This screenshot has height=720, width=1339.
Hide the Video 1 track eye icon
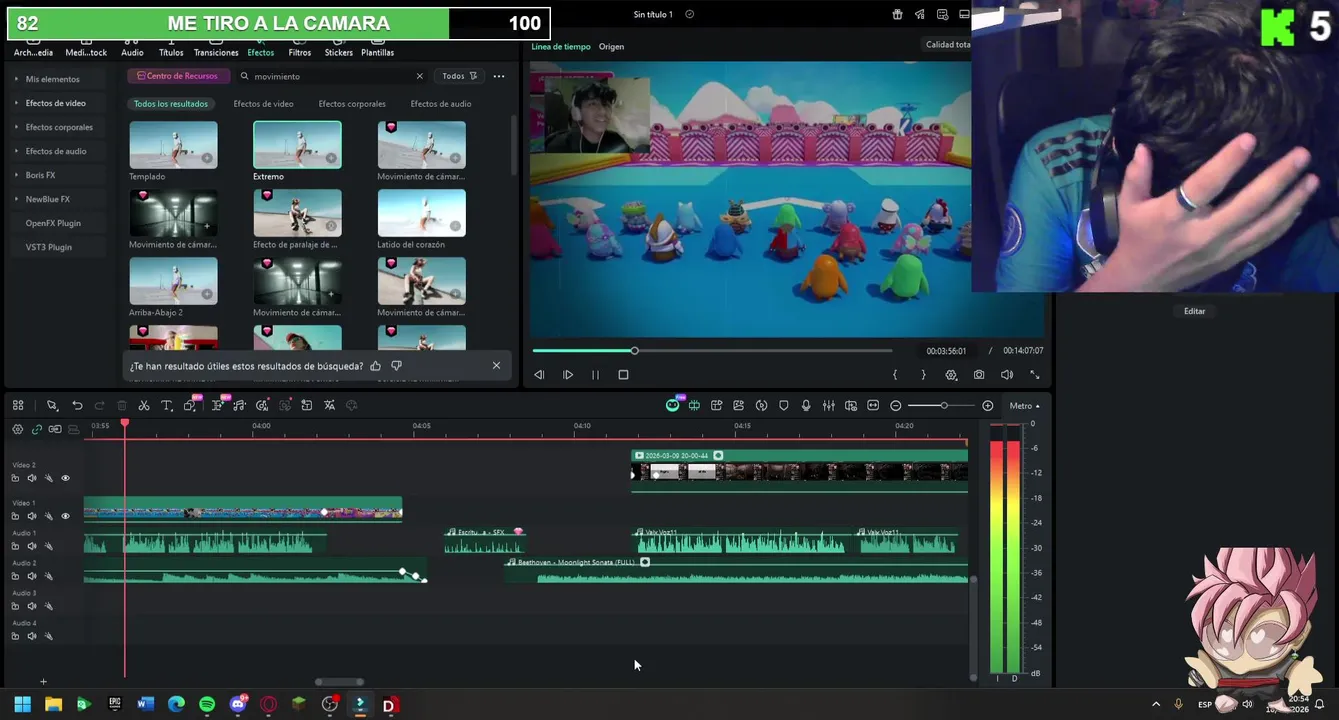[x=66, y=516]
